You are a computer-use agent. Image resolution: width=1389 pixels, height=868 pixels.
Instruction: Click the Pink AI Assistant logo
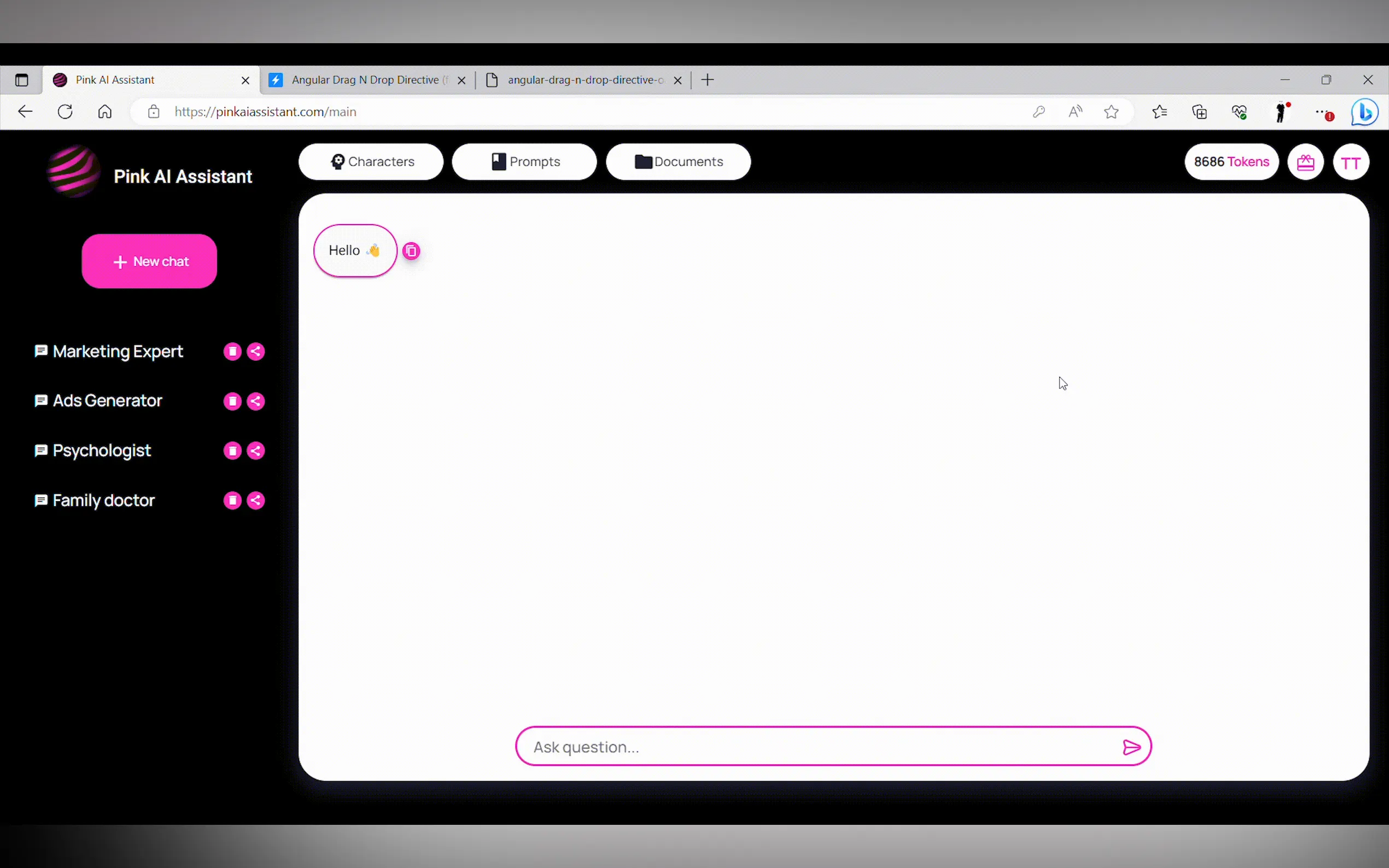[x=73, y=172]
